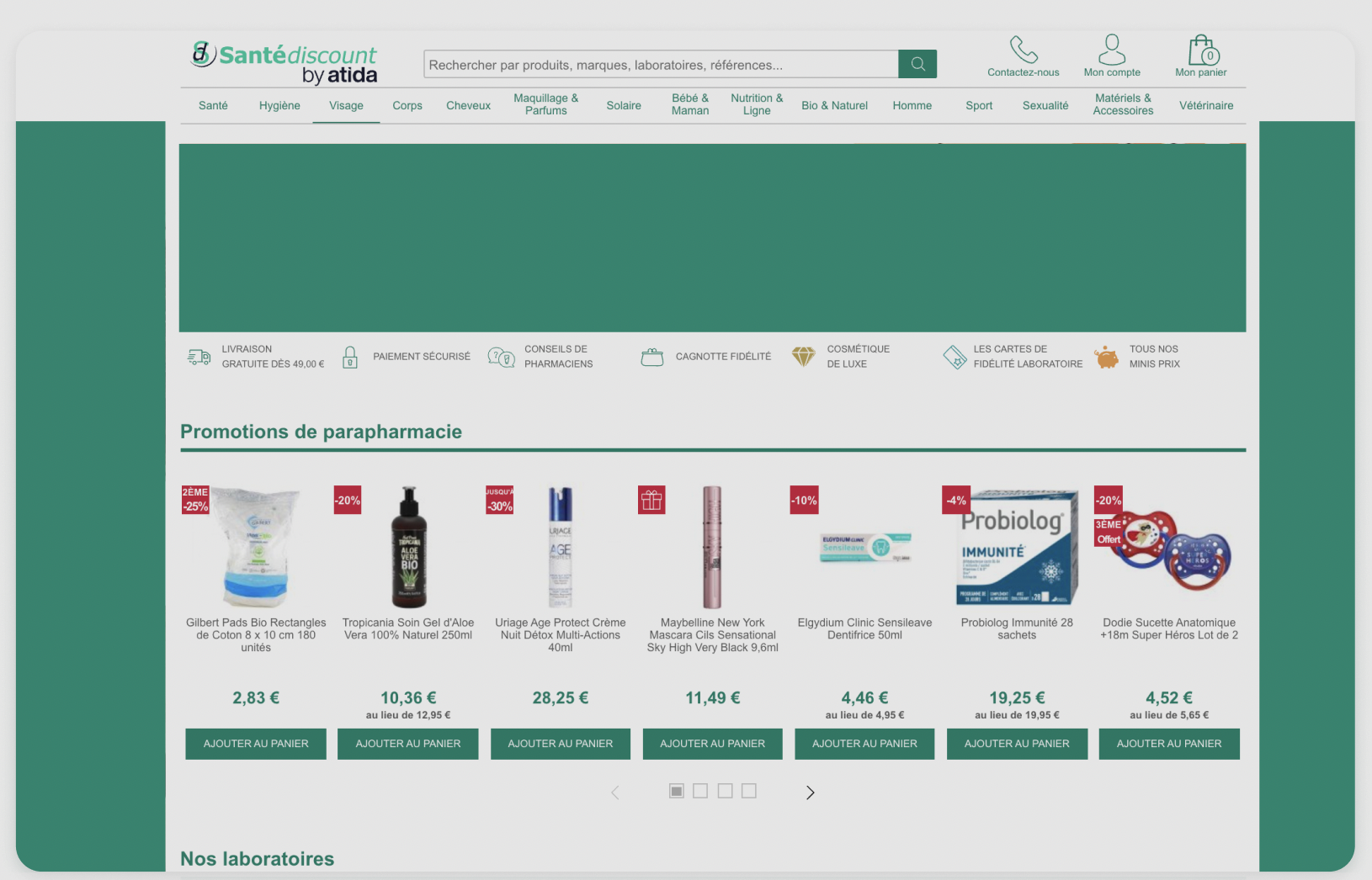Open the Sexualité category
This screenshot has width=1372, height=880.
click(1045, 105)
